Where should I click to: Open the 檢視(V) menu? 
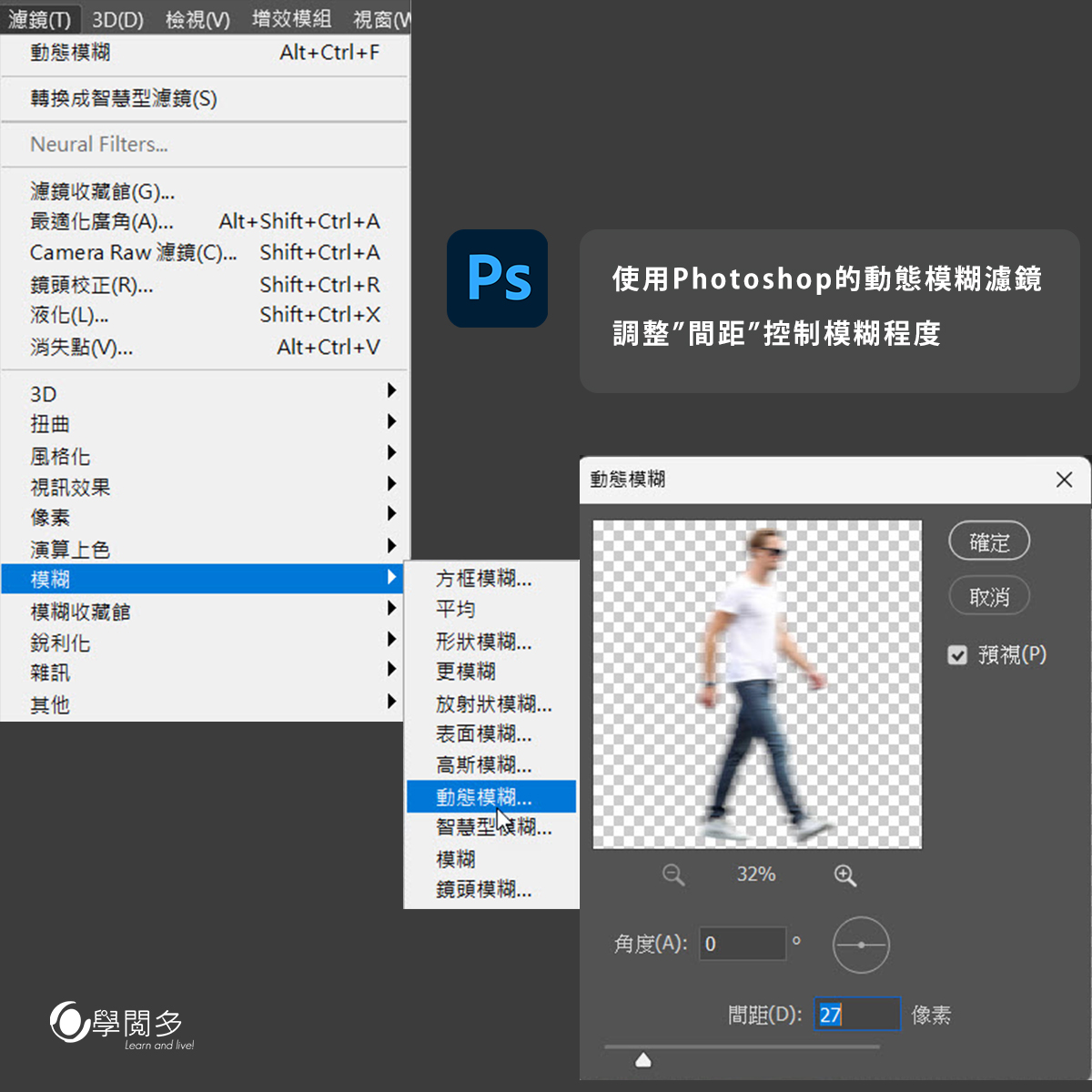pyautogui.click(x=197, y=19)
